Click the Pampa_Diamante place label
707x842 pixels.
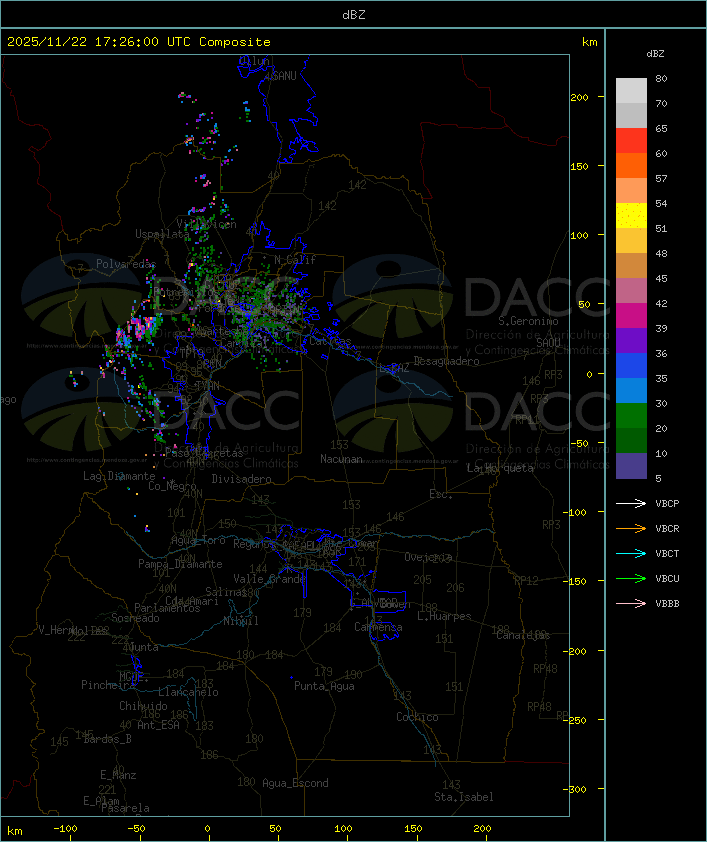click(x=180, y=564)
